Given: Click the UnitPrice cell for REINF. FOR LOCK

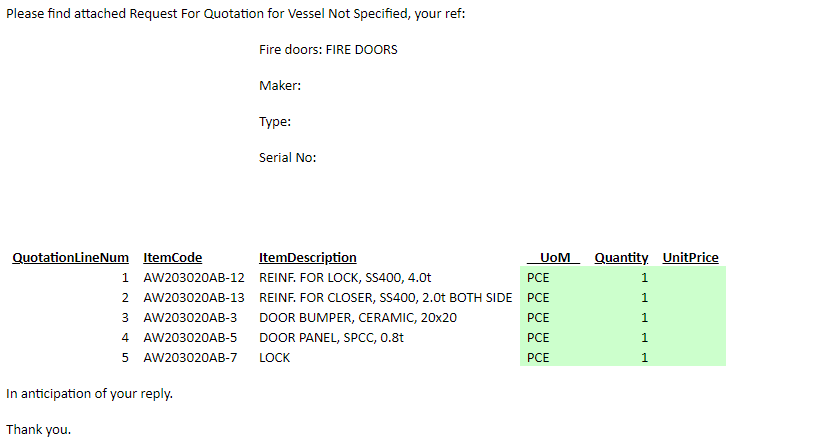Looking at the screenshot, I should tap(690, 277).
